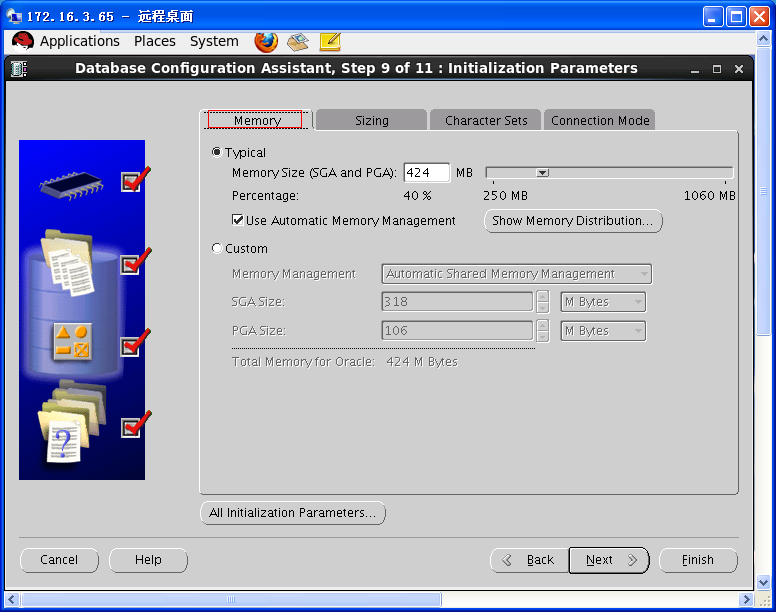The height and width of the screenshot is (612, 776).
Task: Select the Typical radio button
Action: tap(217, 153)
